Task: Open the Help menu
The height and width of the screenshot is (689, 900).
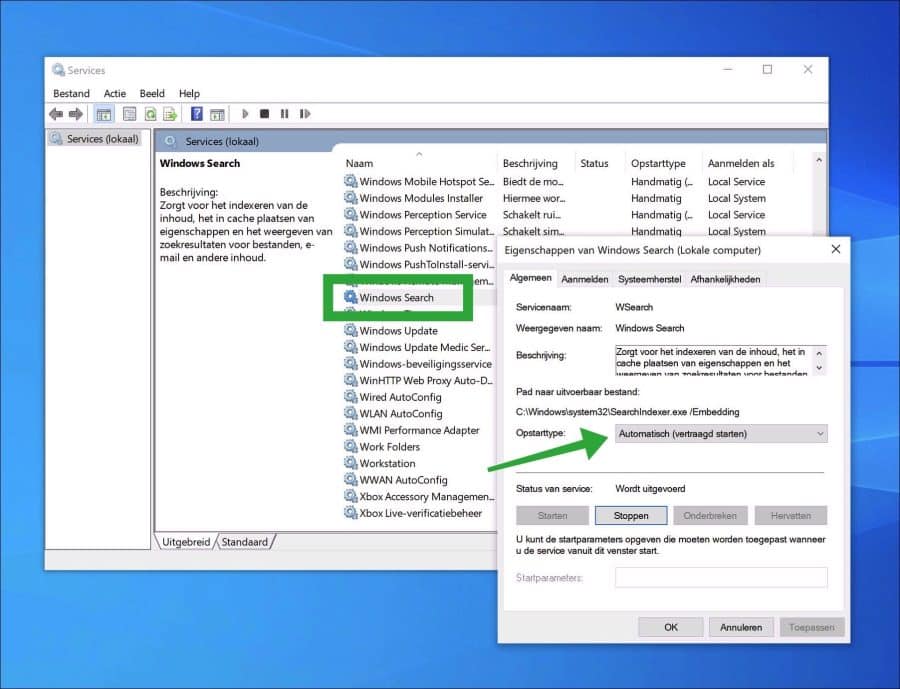Action: click(x=189, y=93)
